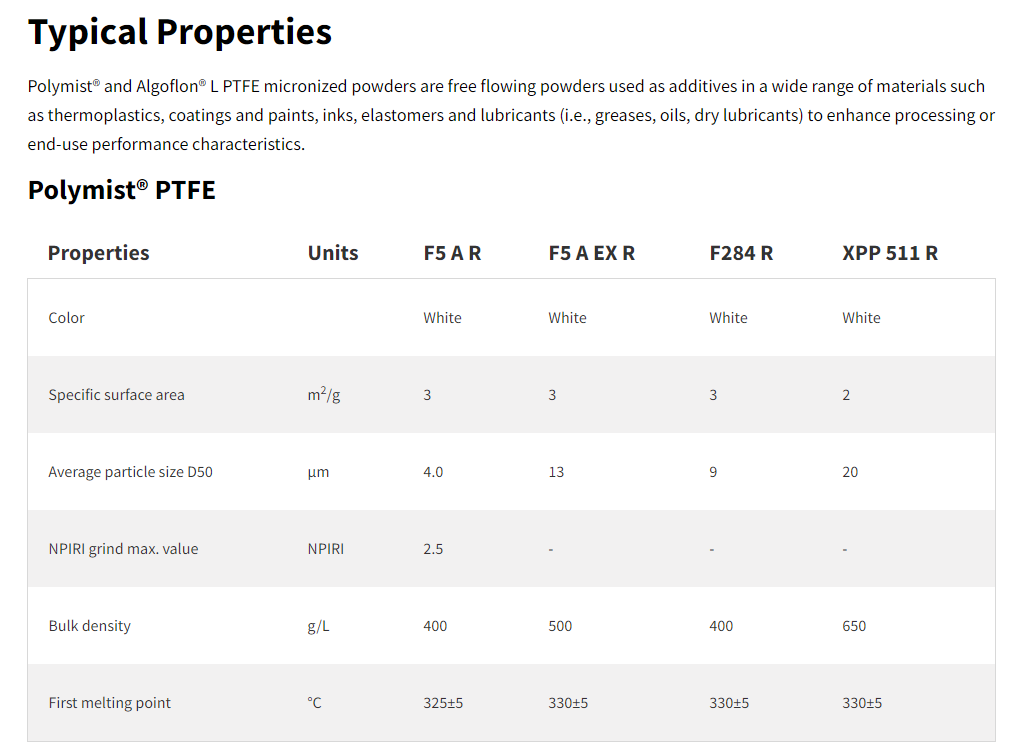Select the Color row label
Screen dimensions: 1024x746
click(x=67, y=318)
